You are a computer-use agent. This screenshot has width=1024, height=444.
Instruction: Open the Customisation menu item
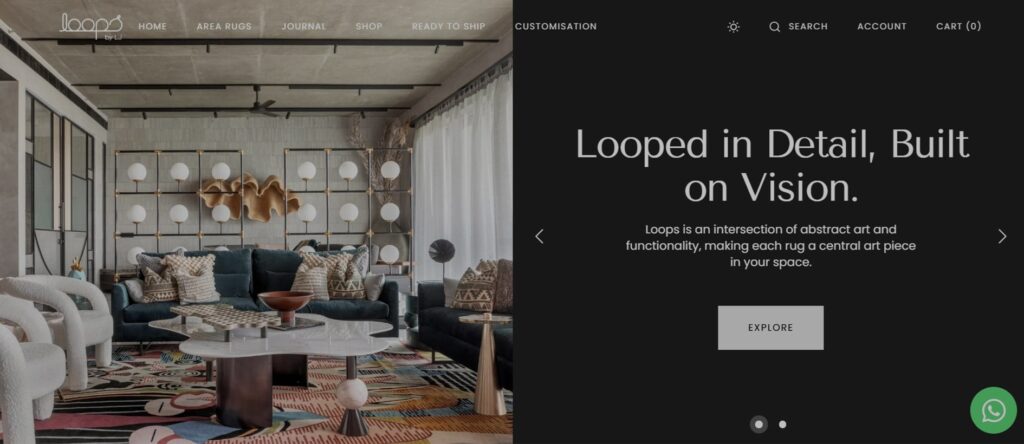(556, 27)
